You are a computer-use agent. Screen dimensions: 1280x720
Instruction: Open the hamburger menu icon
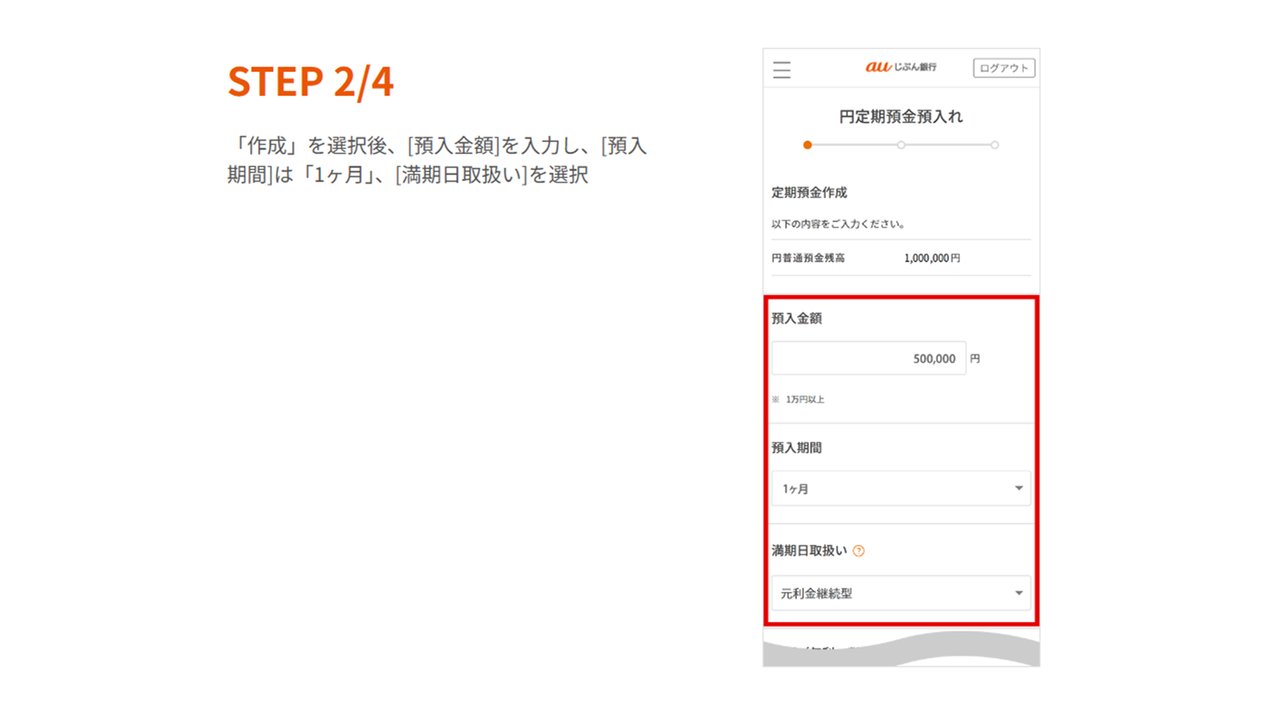tap(782, 69)
